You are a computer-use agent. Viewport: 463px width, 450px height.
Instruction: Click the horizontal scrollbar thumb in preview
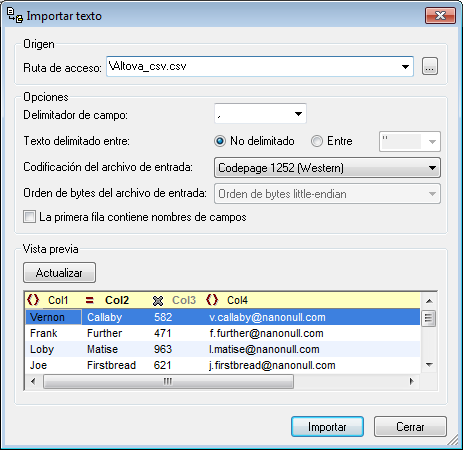point(168,381)
